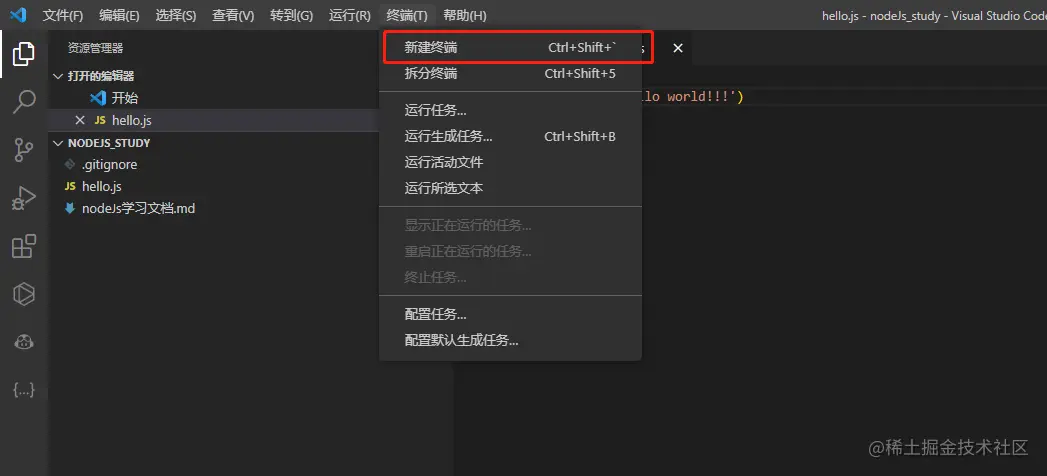Click the curly braces icon in activity bar
Viewport: 1047px width, 476px height.
point(23,391)
